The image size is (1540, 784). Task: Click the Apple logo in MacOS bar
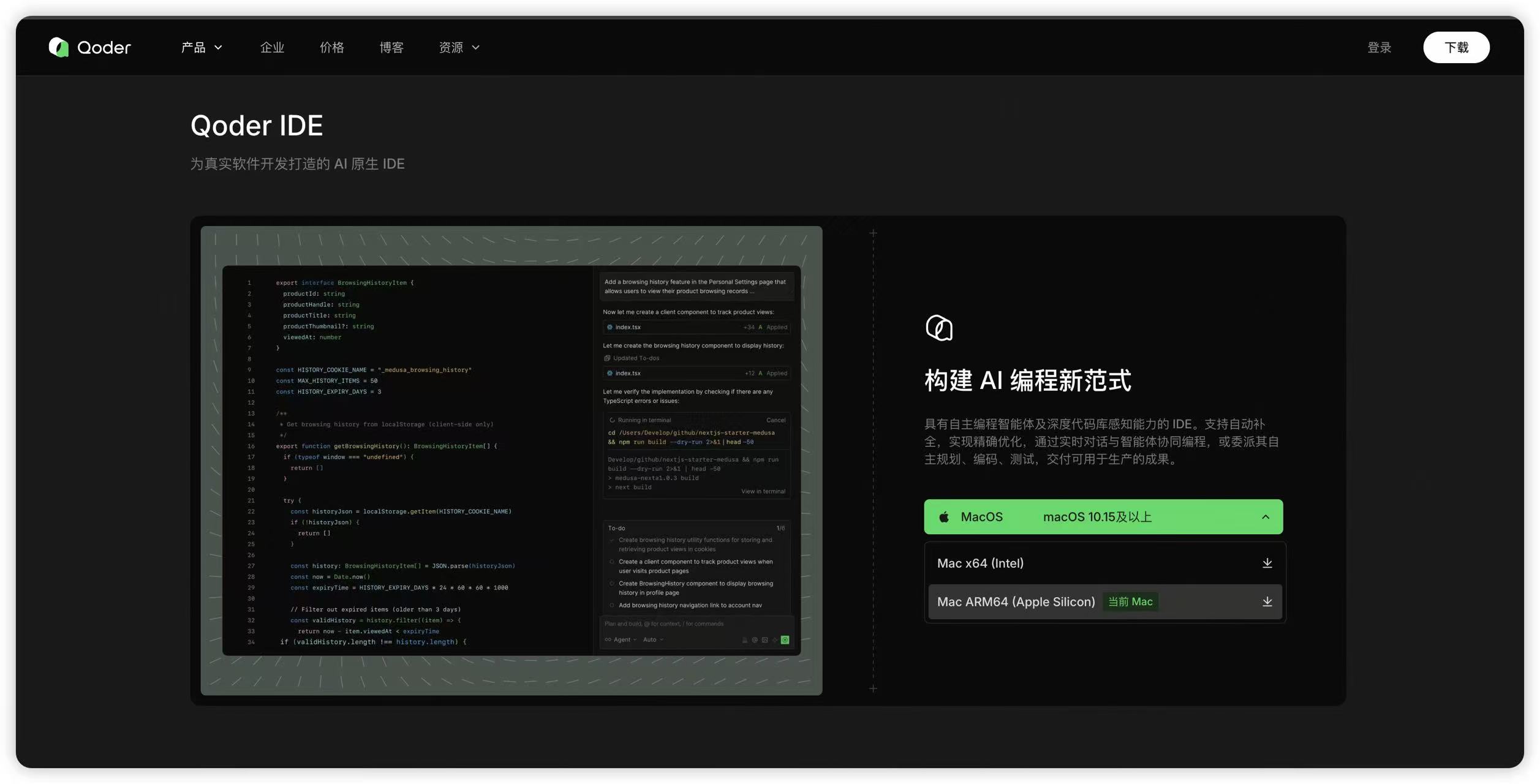[x=944, y=517]
